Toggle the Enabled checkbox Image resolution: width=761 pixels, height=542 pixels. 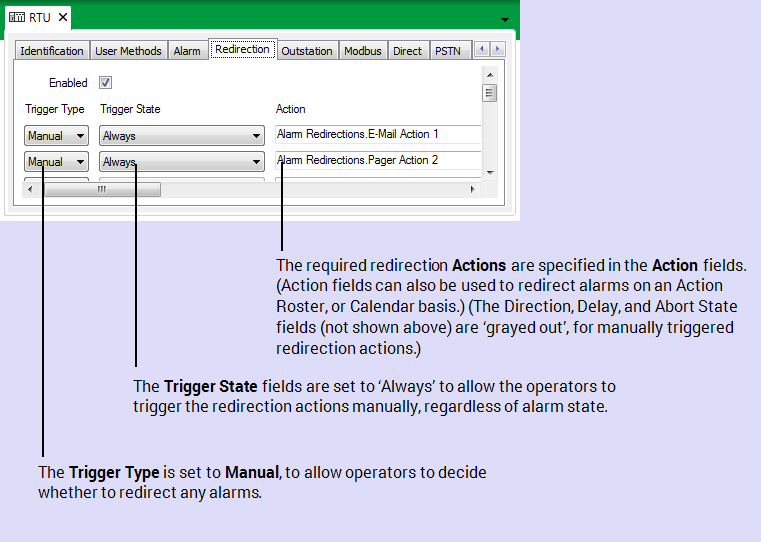[x=105, y=83]
